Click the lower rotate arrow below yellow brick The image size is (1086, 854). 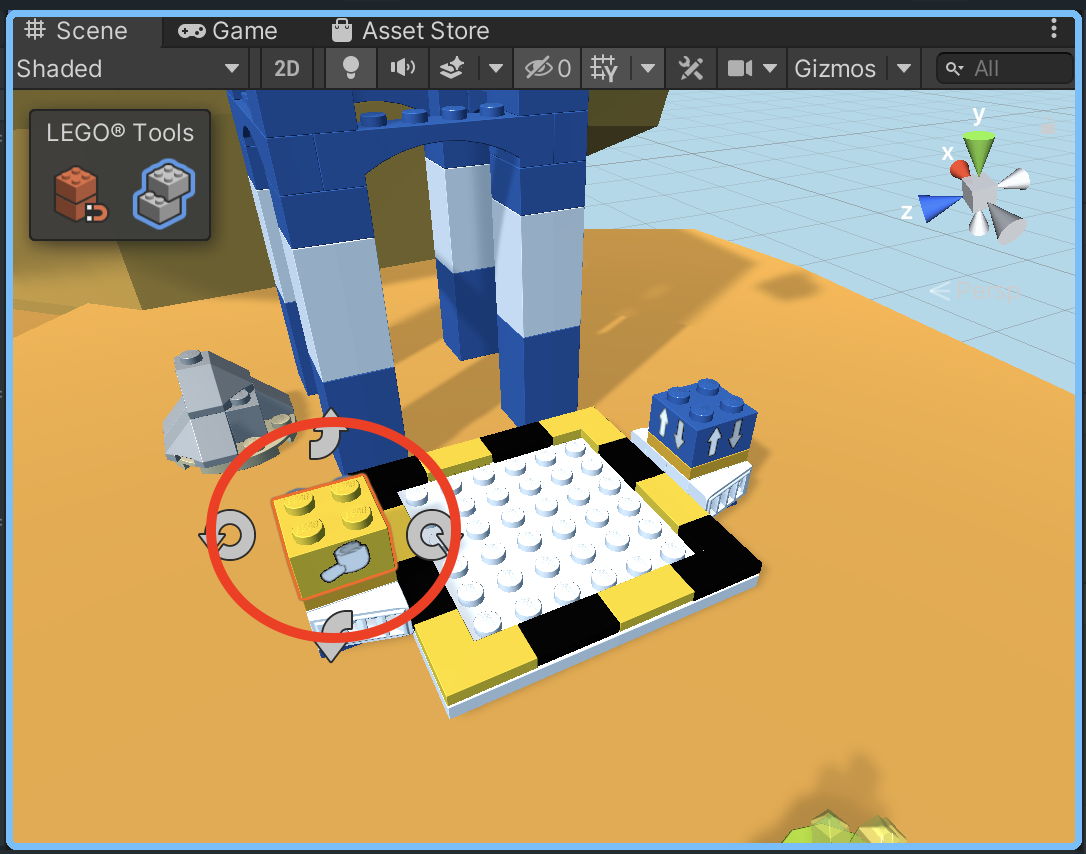click(335, 634)
